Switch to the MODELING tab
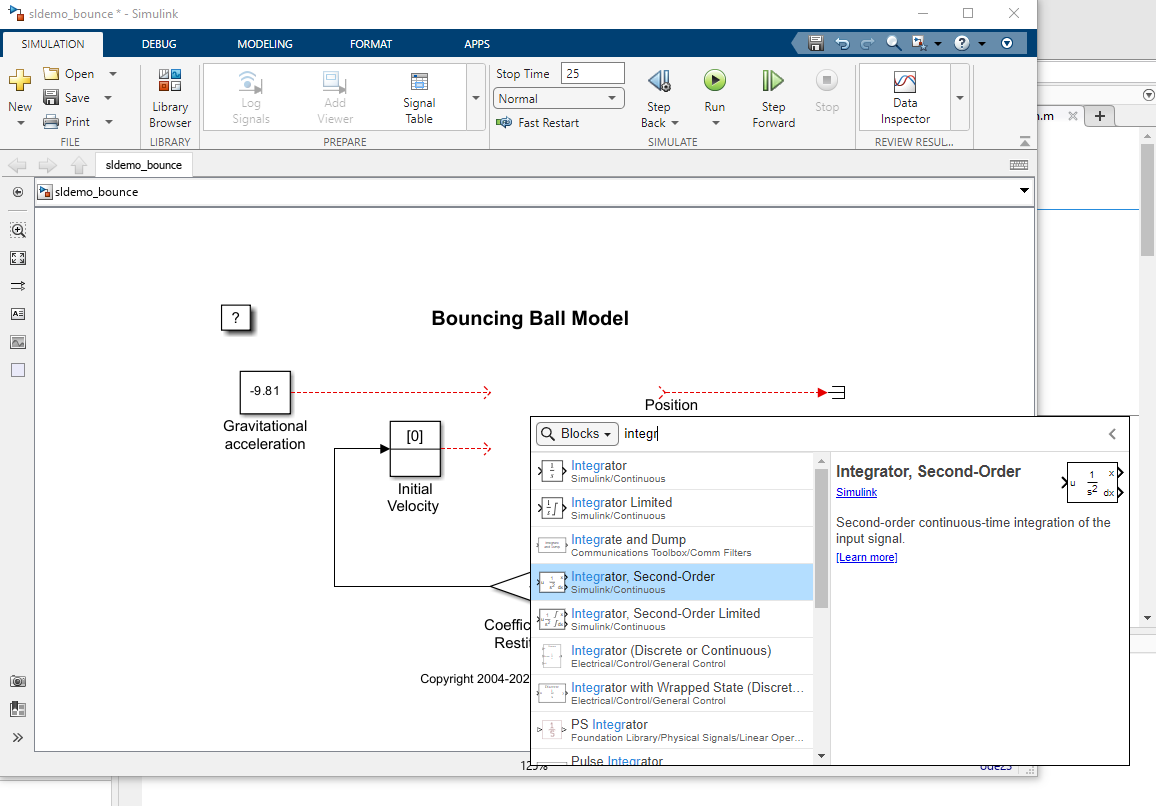This screenshot has width=1156, height=806. [x=265, y=44]
